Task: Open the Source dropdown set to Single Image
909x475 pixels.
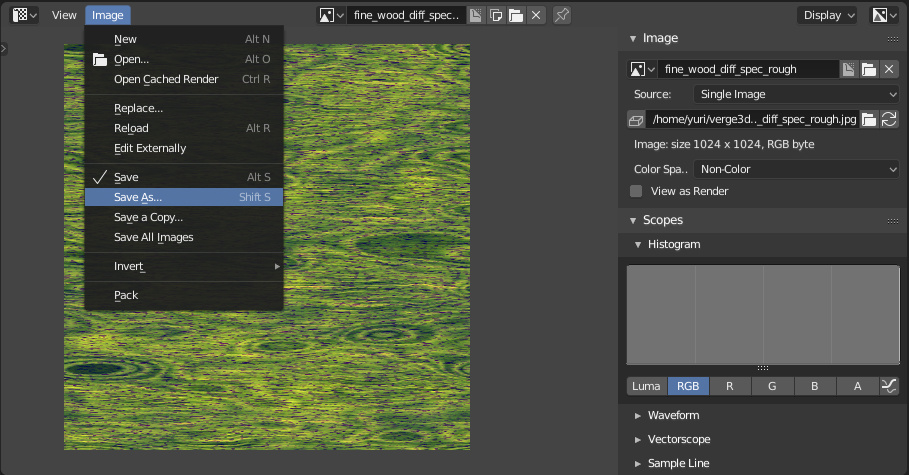Action: [x=796, y=94]
